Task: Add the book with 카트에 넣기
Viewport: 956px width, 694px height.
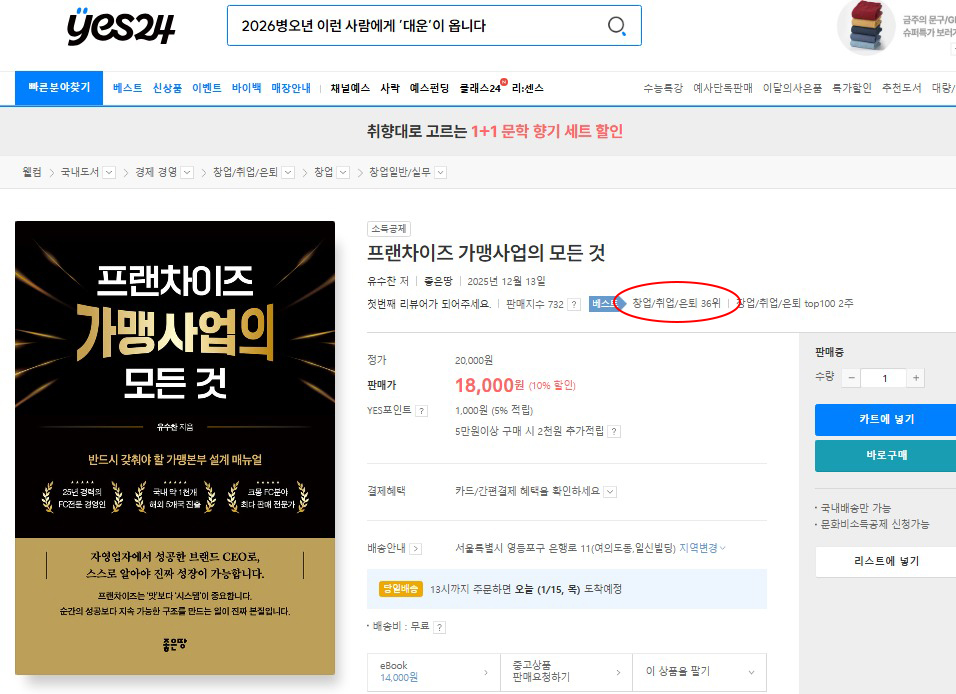Action: (884, 419)
